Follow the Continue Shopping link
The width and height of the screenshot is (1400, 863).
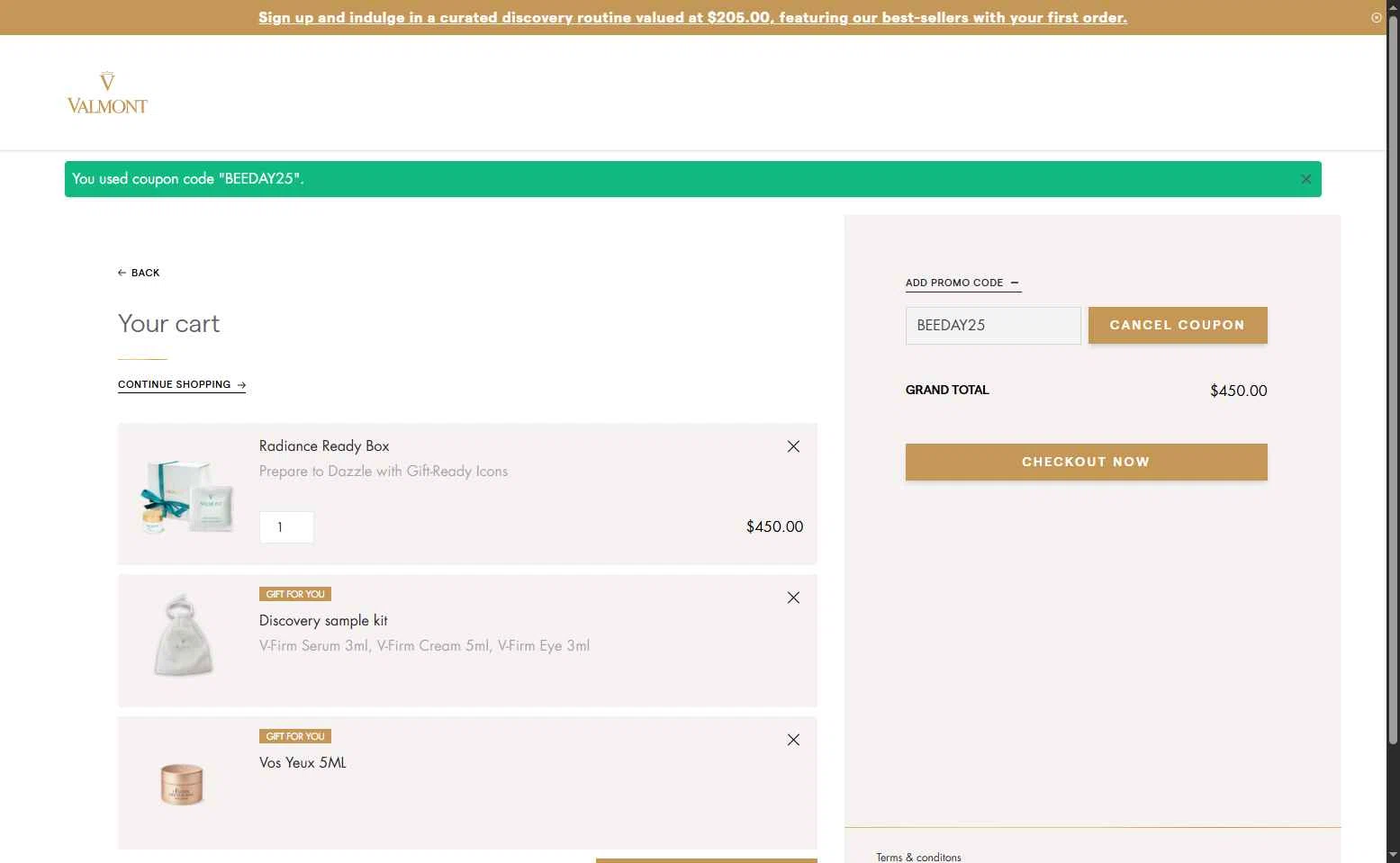pos(182,384)
